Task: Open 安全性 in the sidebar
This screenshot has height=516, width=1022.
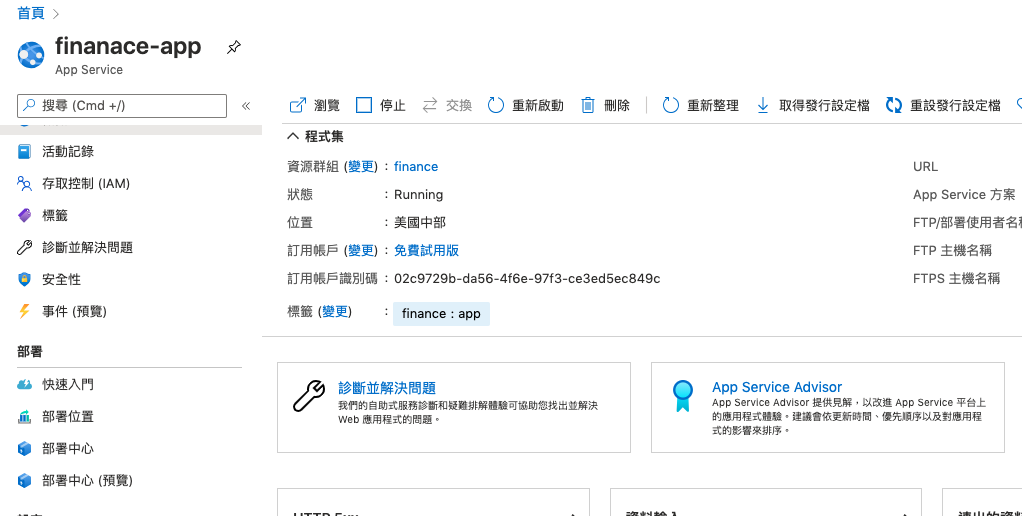Action: point(61,280)
